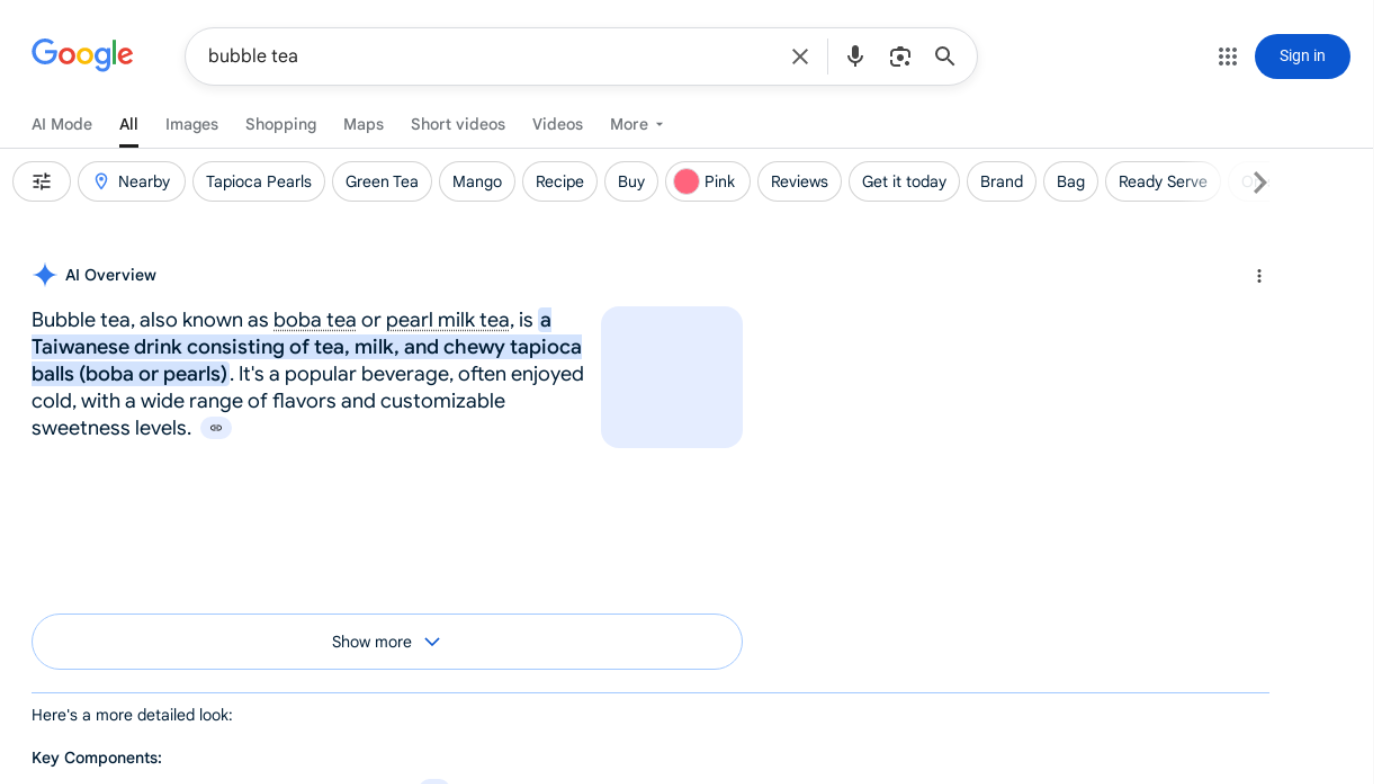The height and width of the screenshot is (784, 1374).
Task: Expand AI Overview with Show more
Action: (x=387, y=642)
